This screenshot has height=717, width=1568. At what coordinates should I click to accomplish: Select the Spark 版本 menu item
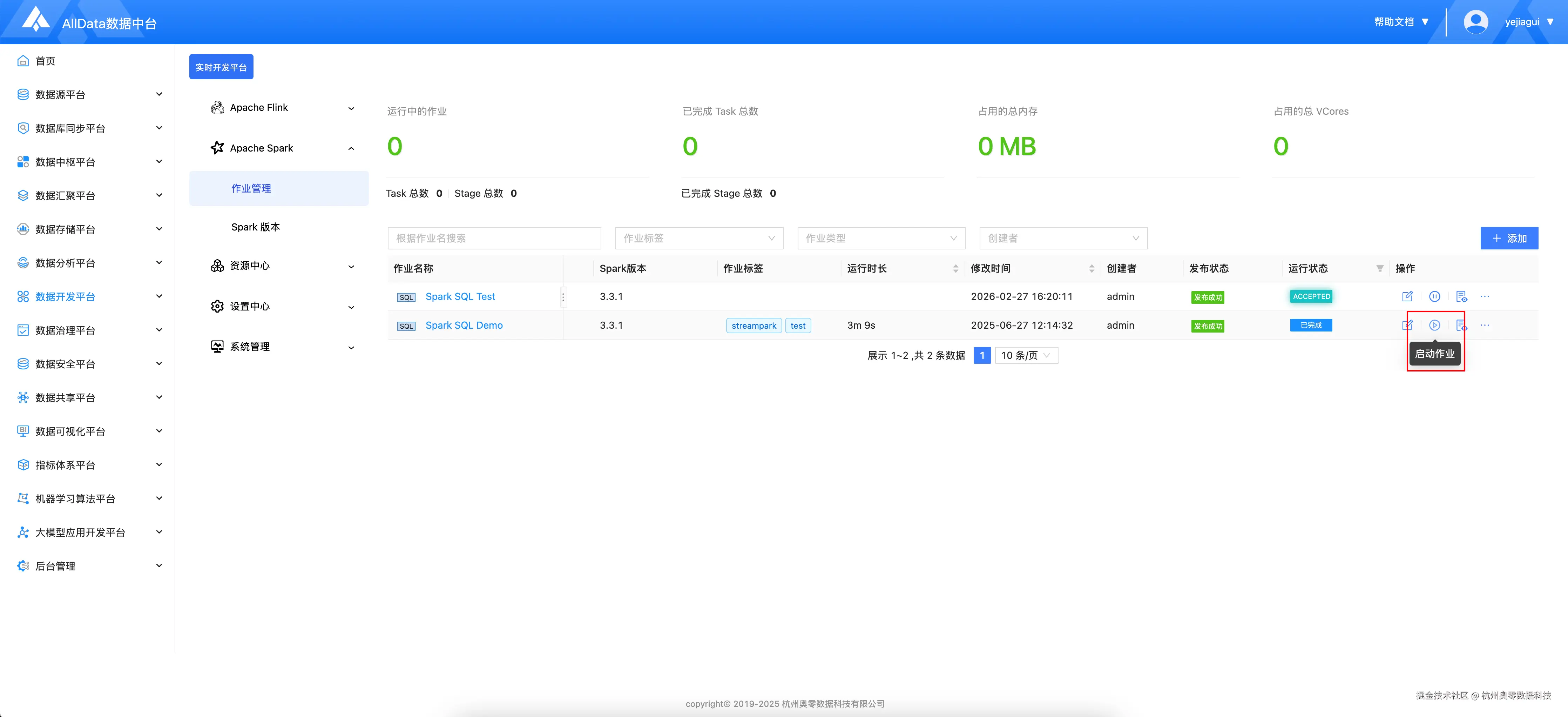tap(256, 227)
